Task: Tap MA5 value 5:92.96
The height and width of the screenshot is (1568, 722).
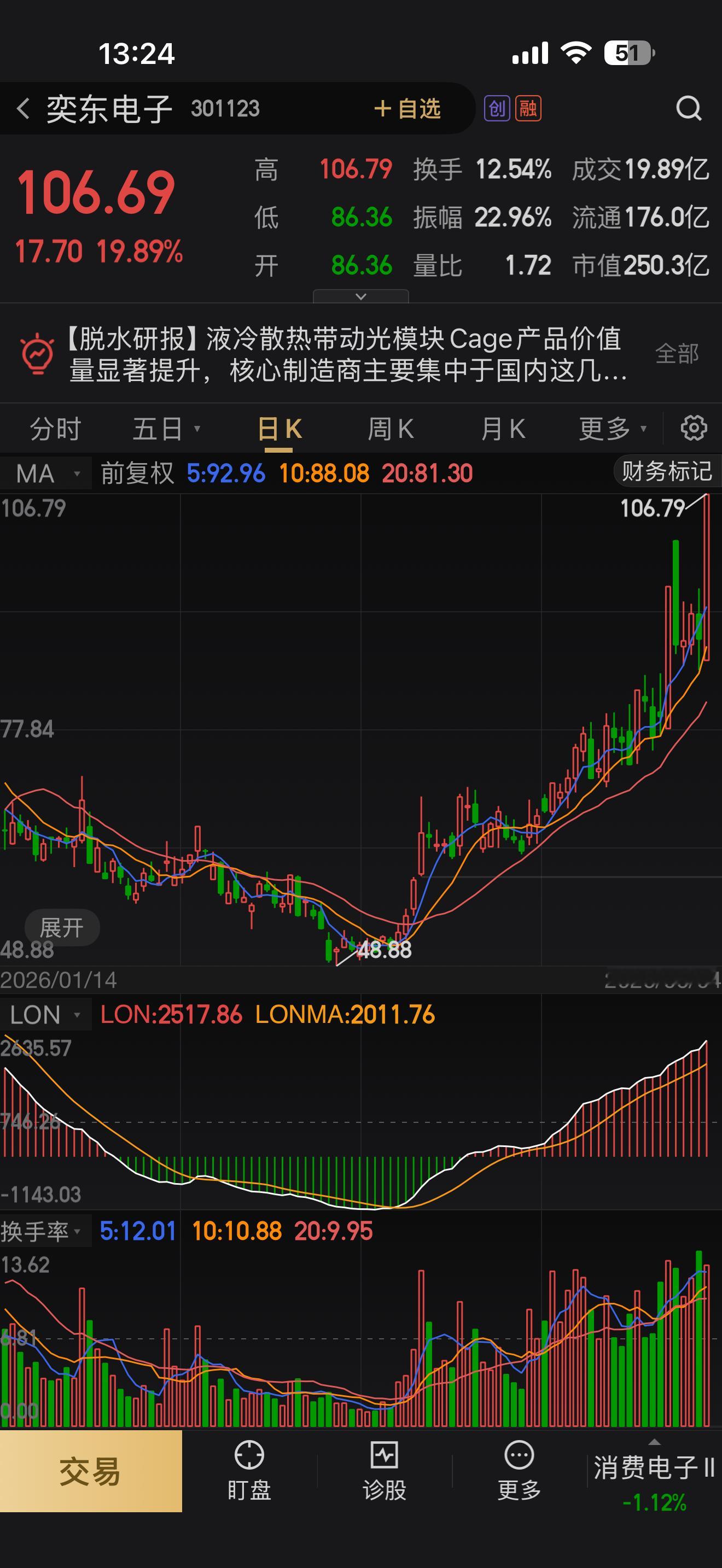Action: click(x=226, y=473)
